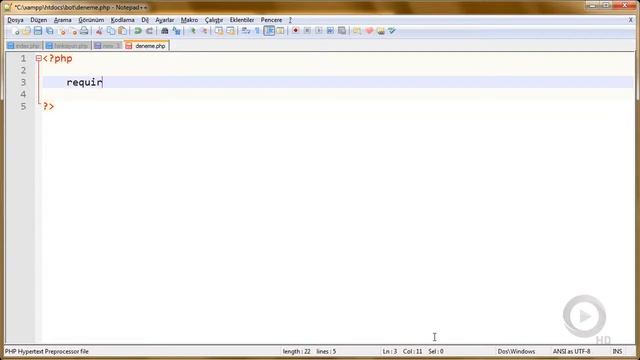Click the closing ?> tag on line 5
Image resolution: width=640 pixels, height=360 pixels.
[49, 106]
